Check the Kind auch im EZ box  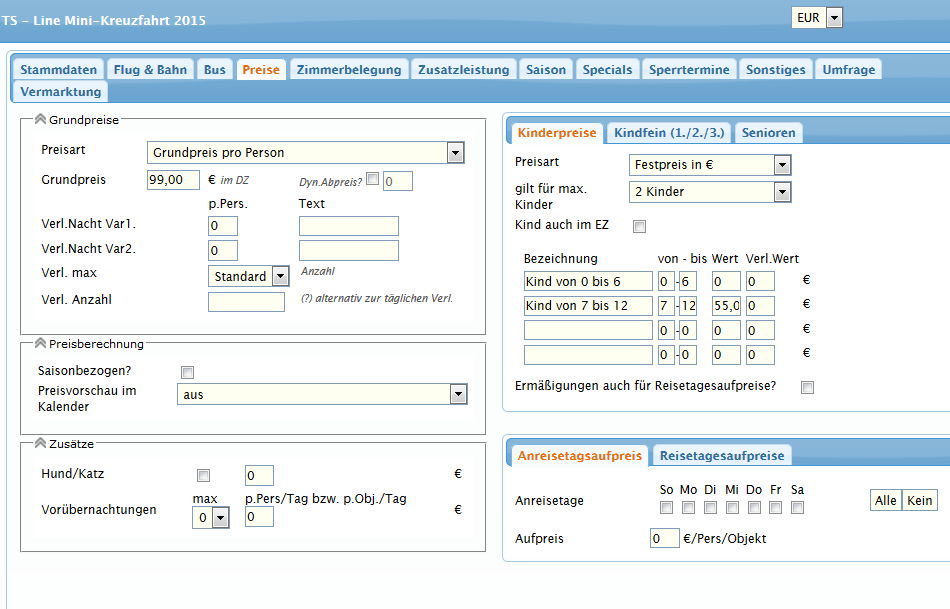(x=640, y=227)
